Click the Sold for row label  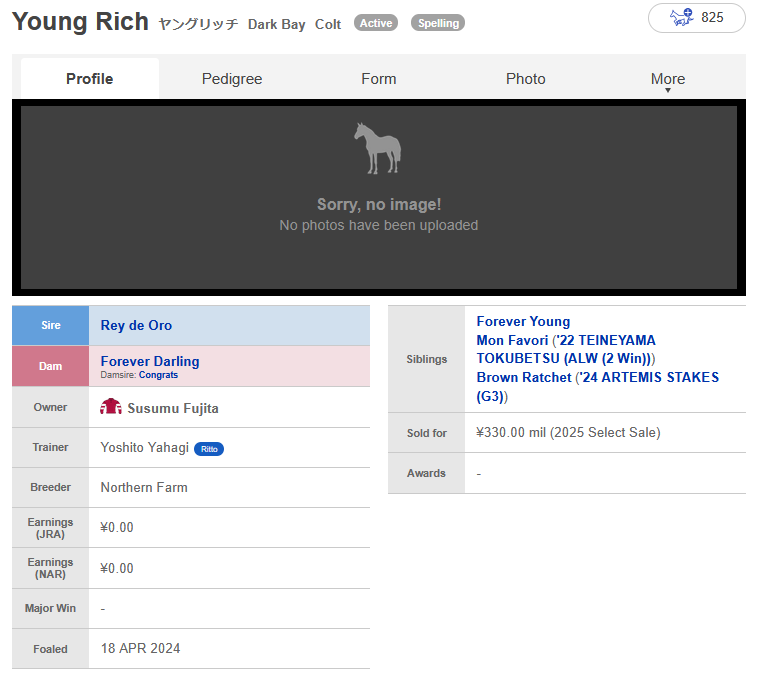(426, 433)
